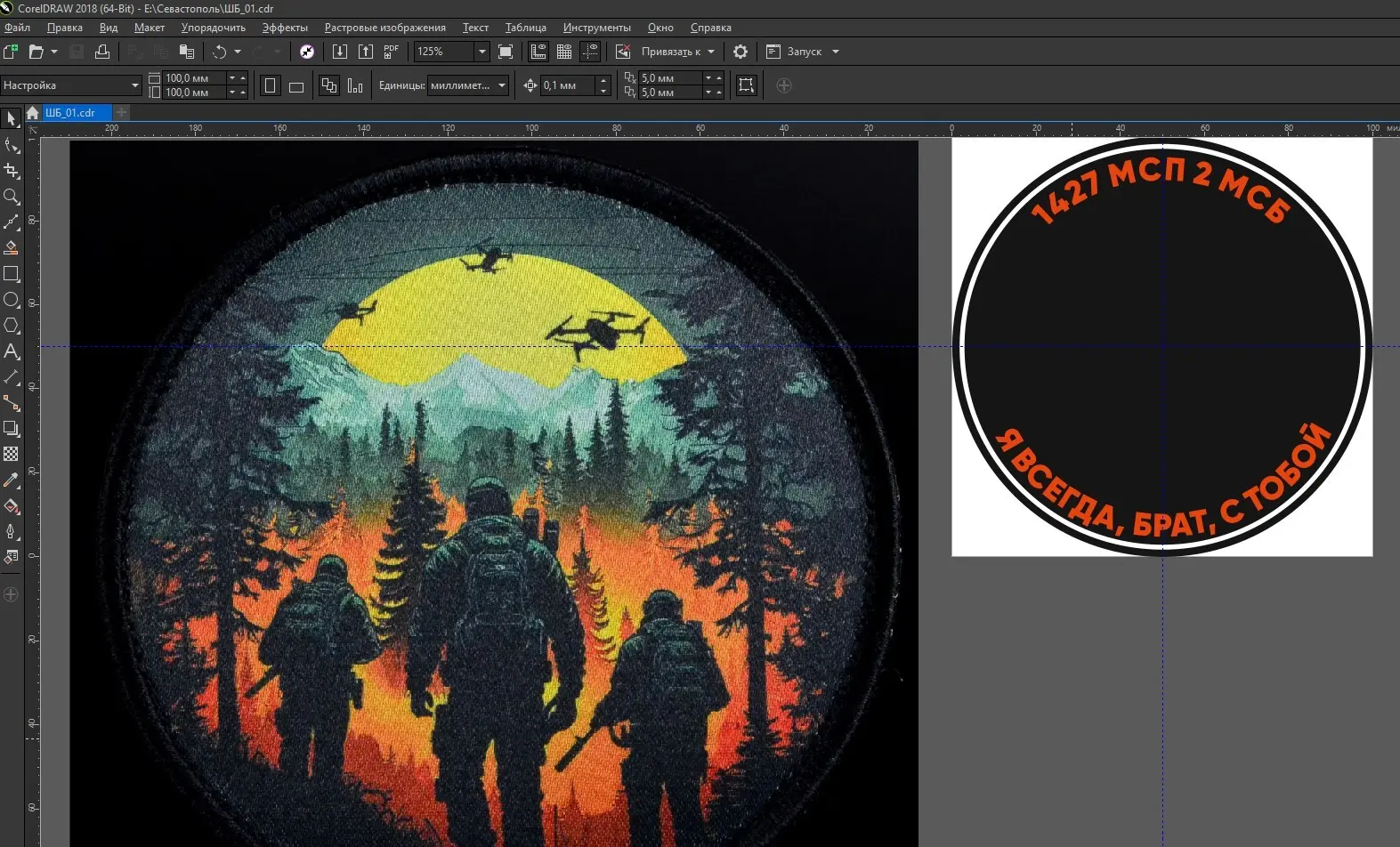The image size is (1400, 847).
Task: Open the Welcome screen home tab
Action: 33,113
